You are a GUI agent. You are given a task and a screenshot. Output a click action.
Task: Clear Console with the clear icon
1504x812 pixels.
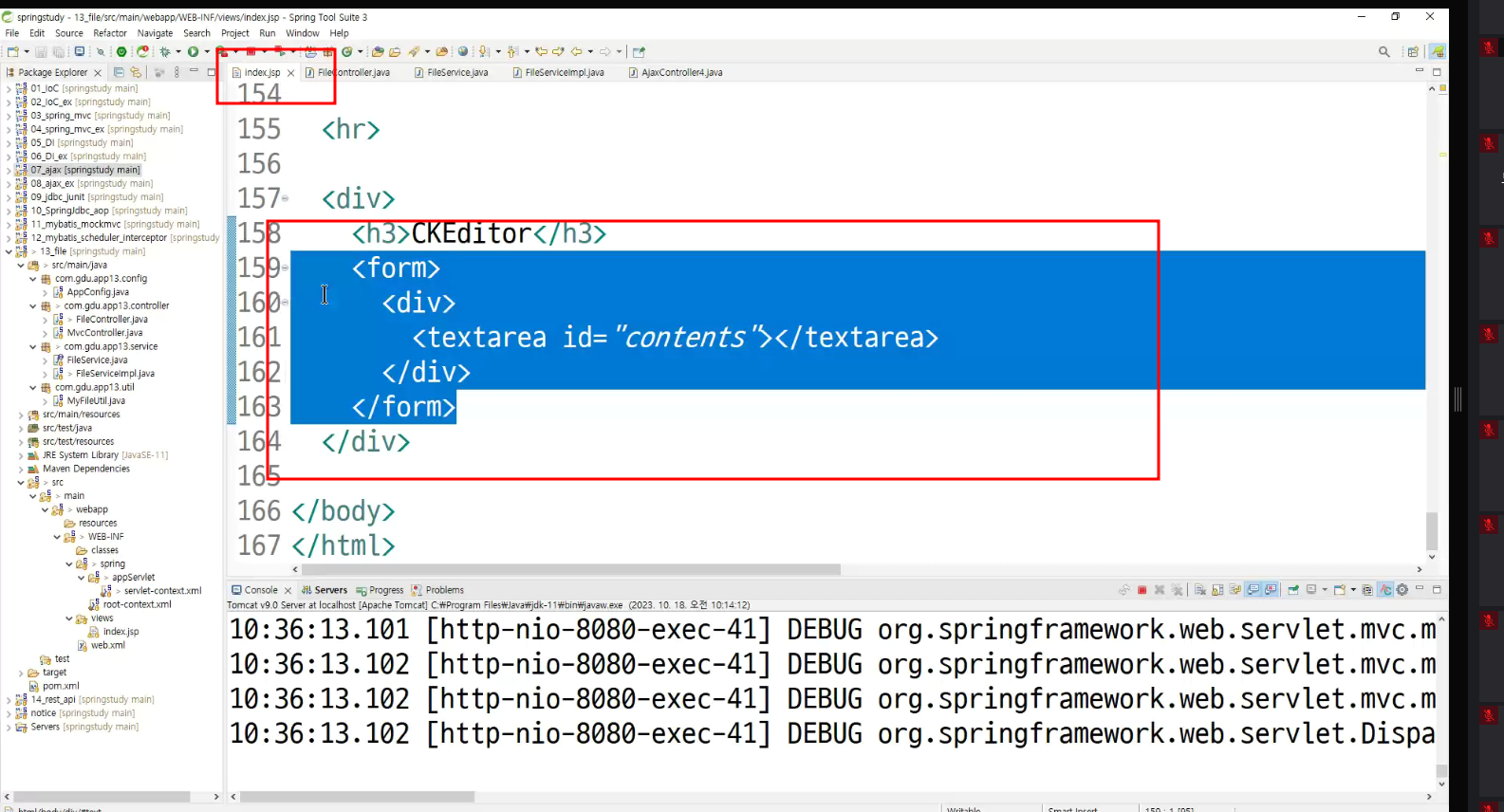(1200, 589)
